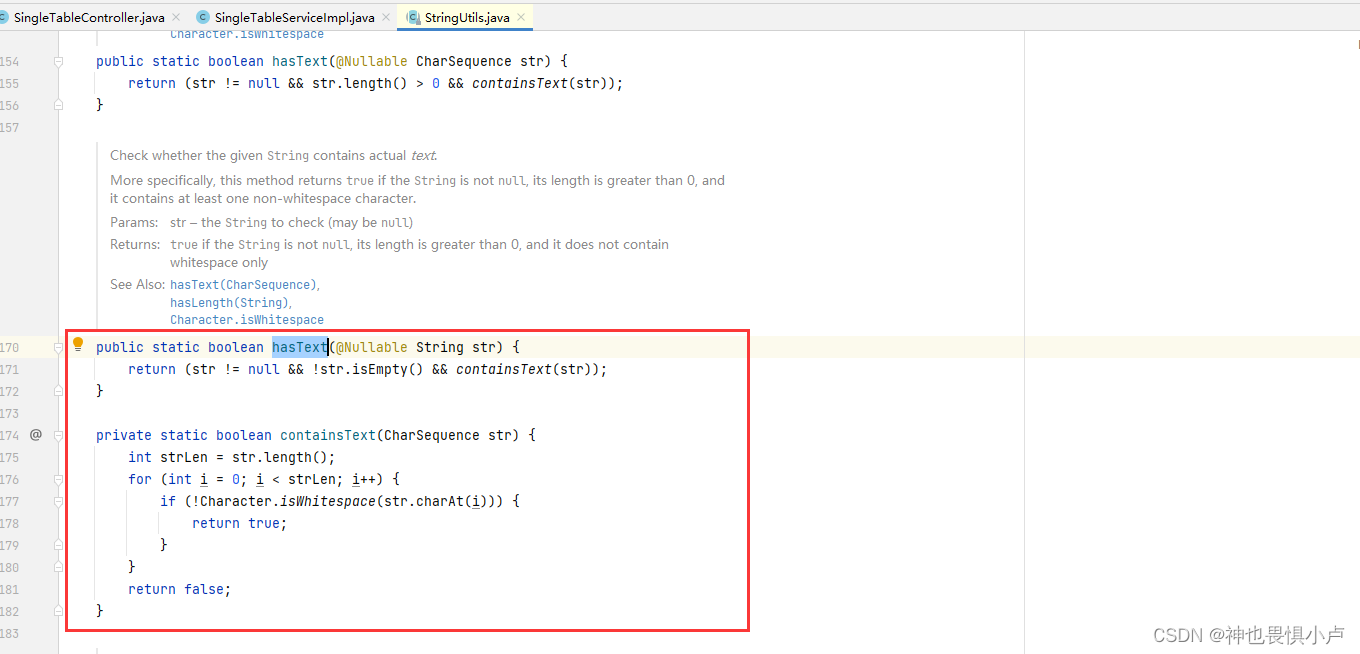The height and width of the screenshot is (654, 1360).
Task: Click the light bulb quick-fix icon on line 170
Action: (x=78, y=345)
